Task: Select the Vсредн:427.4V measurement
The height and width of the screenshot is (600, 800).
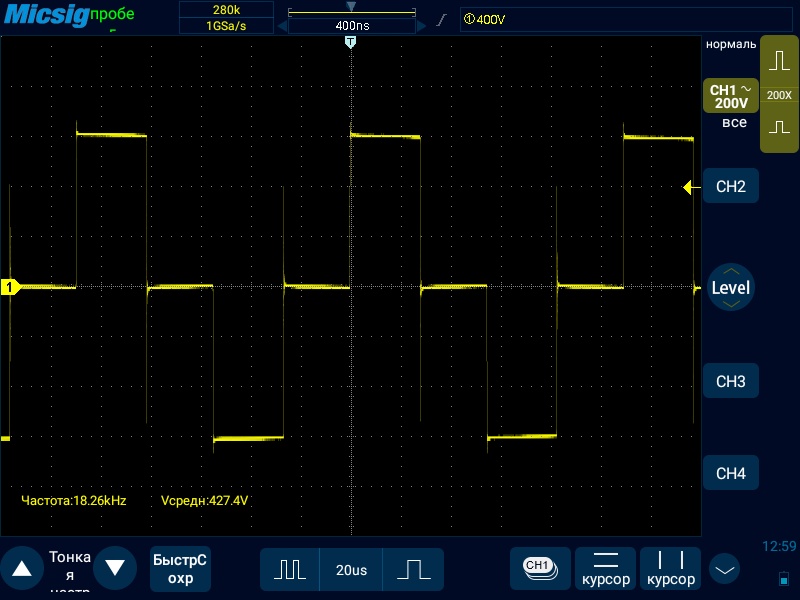Action: (x=205, y=501)
